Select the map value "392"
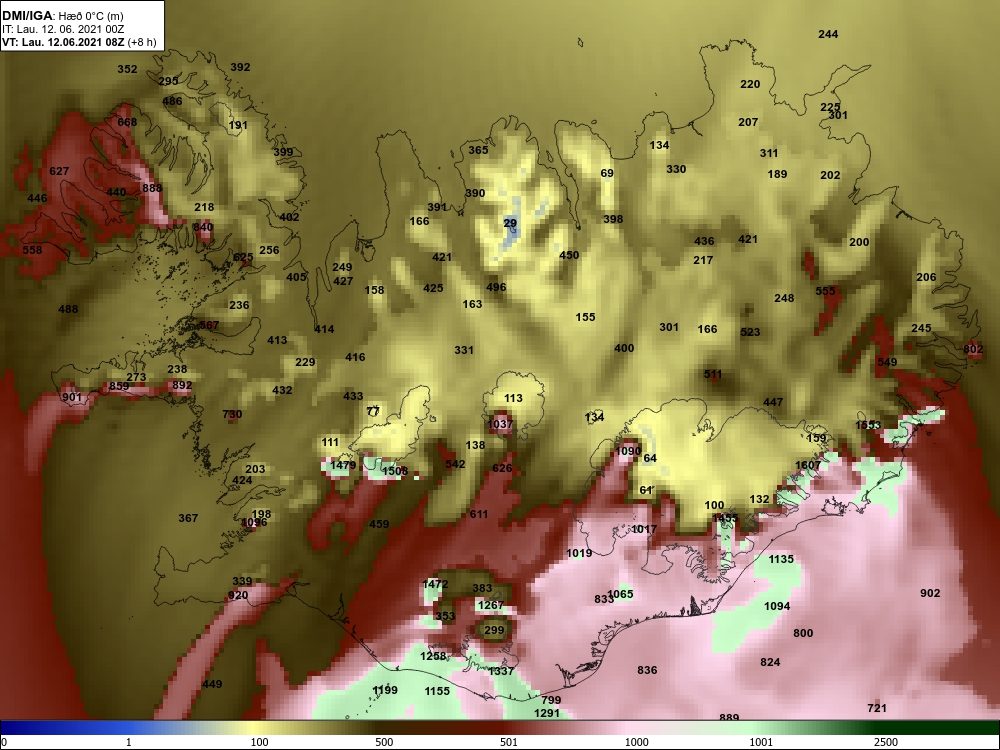 point(240,67)
